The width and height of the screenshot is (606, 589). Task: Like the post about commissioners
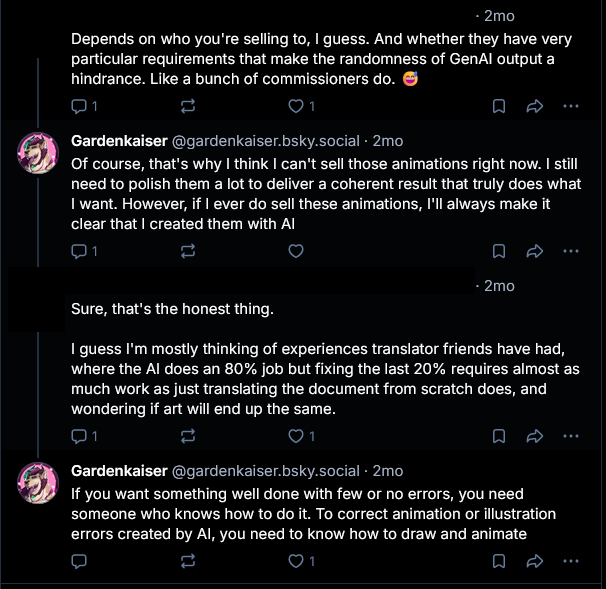click(x=295, y=106)
